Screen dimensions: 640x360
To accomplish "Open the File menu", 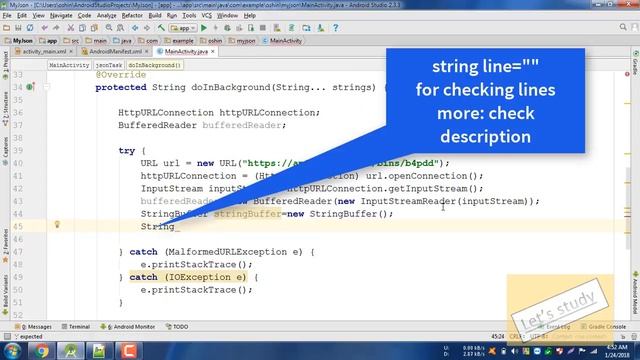I will 7,16.
